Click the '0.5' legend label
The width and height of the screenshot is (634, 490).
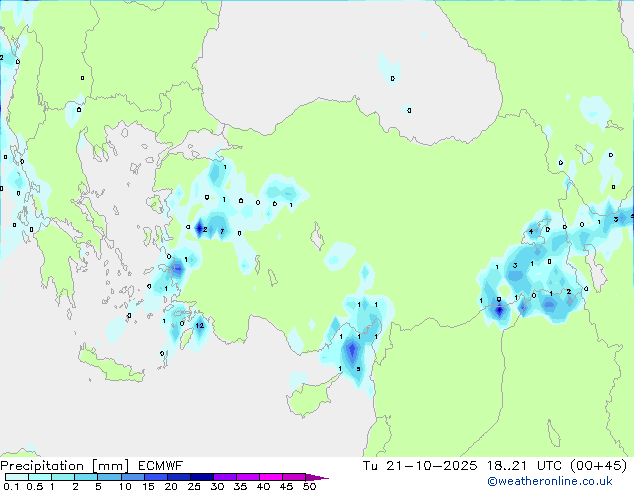(34, 486)
